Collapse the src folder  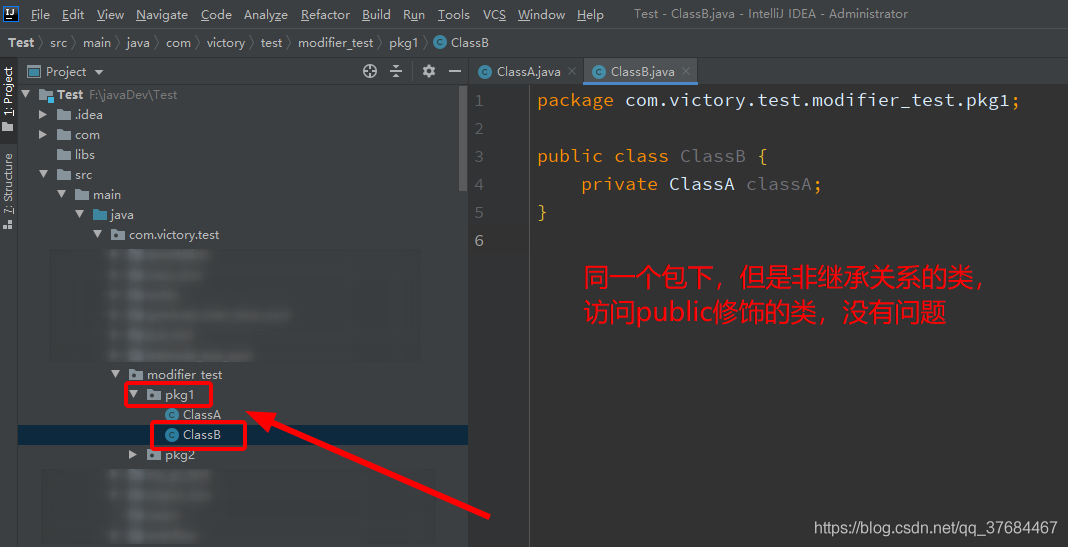[x=44, y=174]
